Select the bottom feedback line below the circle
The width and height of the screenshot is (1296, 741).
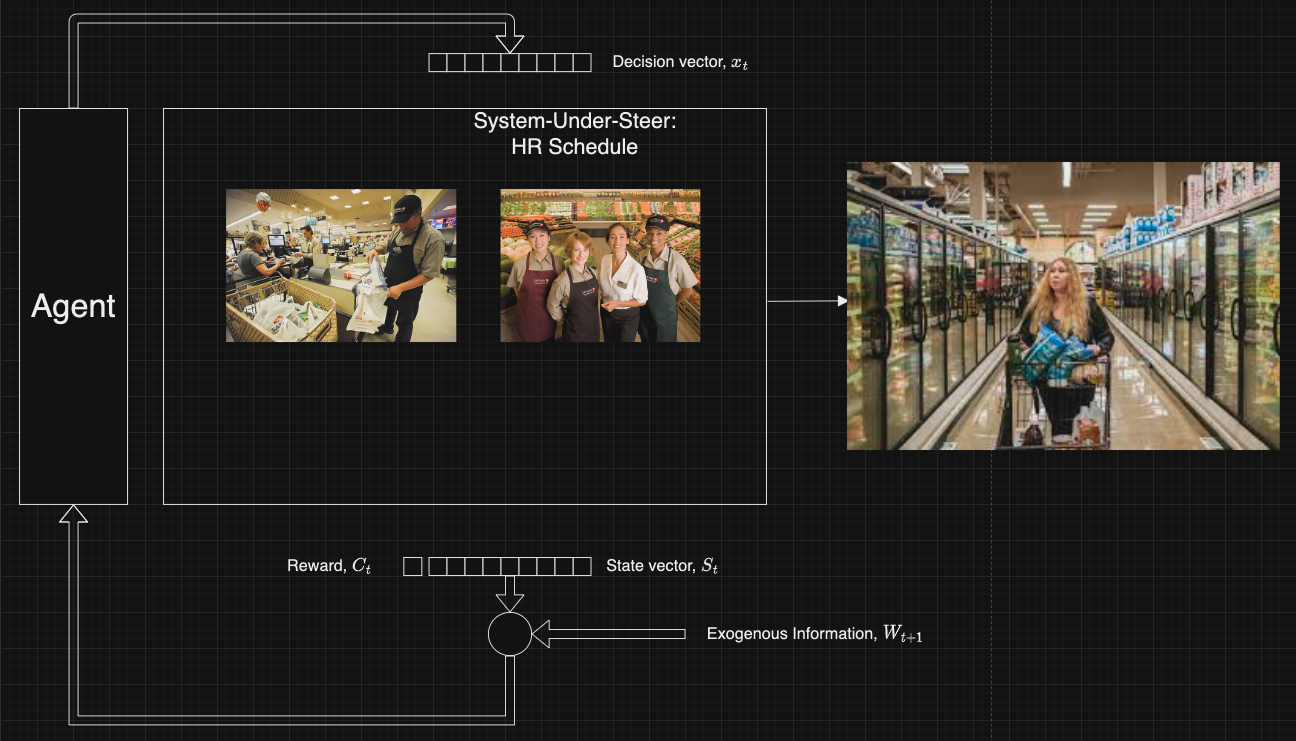coord(290,720)
